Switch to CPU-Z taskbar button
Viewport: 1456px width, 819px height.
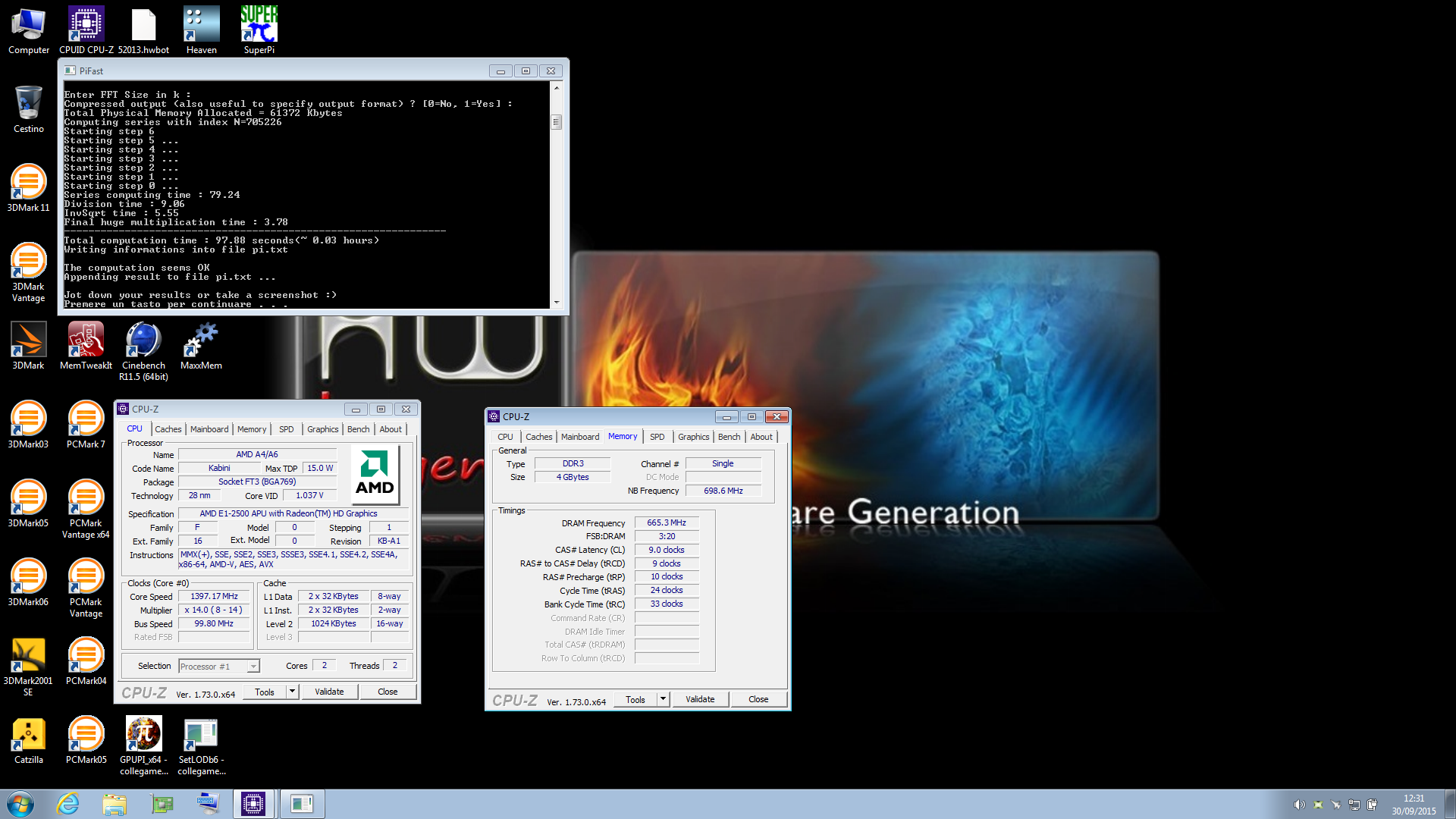(253, 804)
